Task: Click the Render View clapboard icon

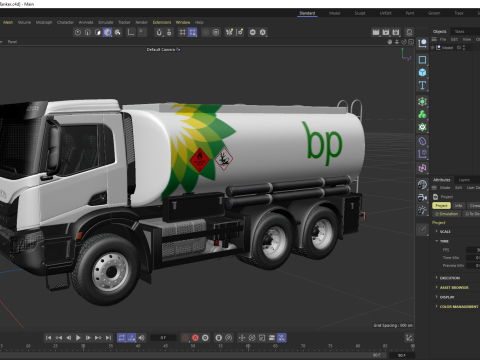Action: click(376, 32)
